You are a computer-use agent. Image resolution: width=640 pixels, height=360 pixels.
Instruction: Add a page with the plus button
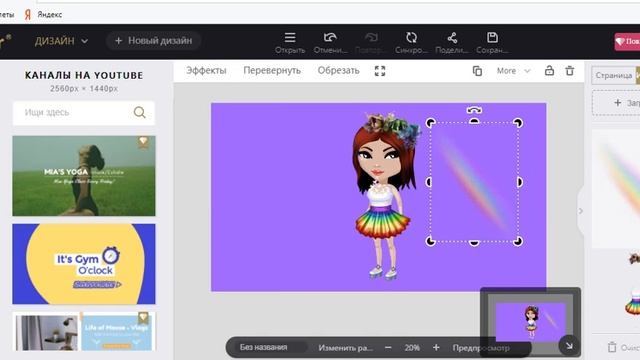(x=618, y=103)
